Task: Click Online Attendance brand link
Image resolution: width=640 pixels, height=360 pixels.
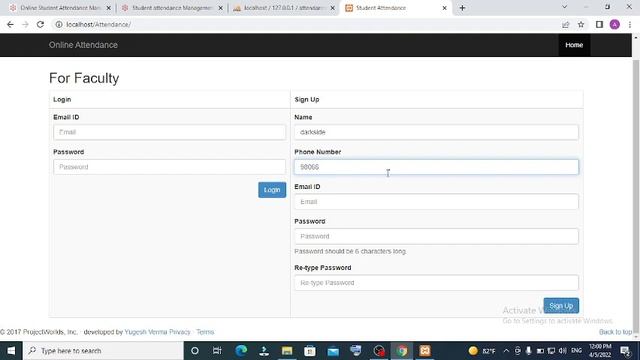Action: 83,45
